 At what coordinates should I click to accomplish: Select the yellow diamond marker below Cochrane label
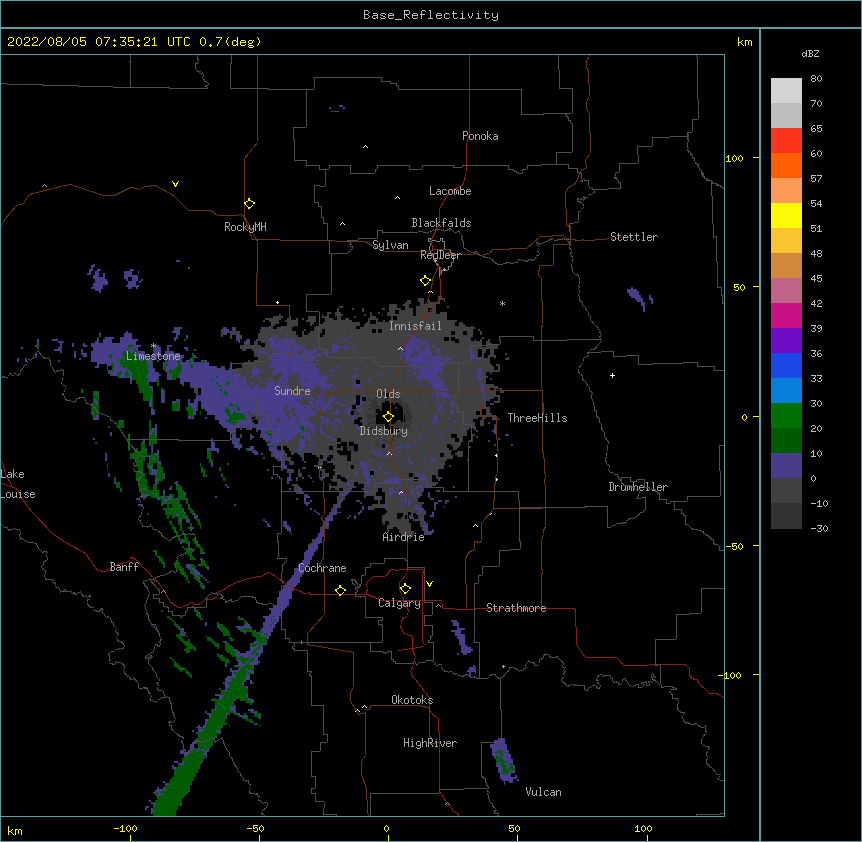point(341,590)
